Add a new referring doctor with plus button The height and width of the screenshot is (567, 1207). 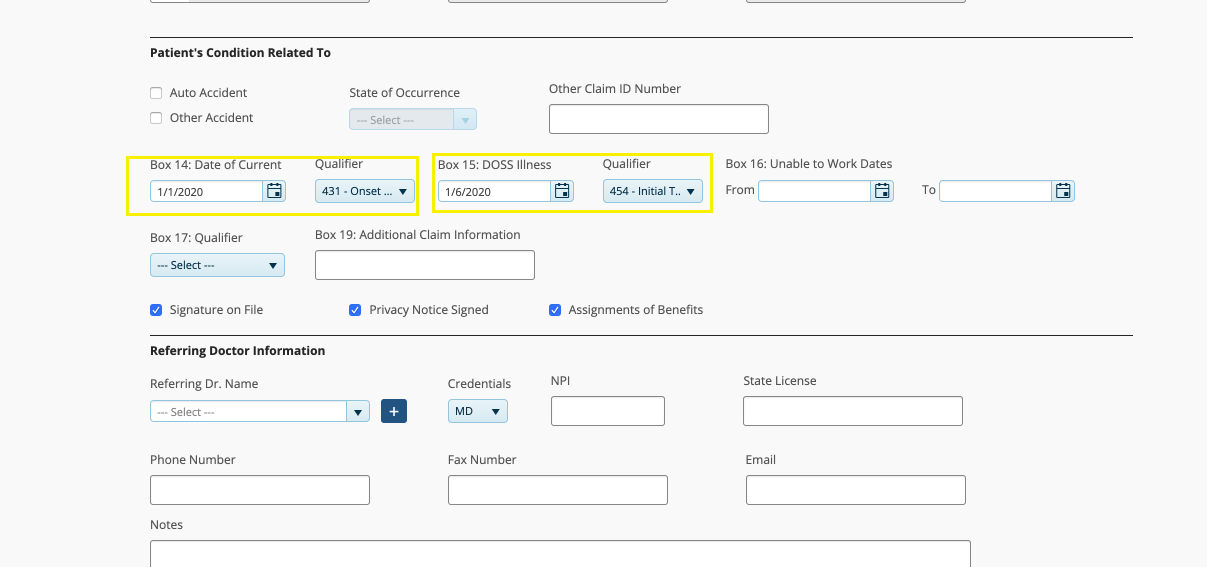tap(394, 411)
